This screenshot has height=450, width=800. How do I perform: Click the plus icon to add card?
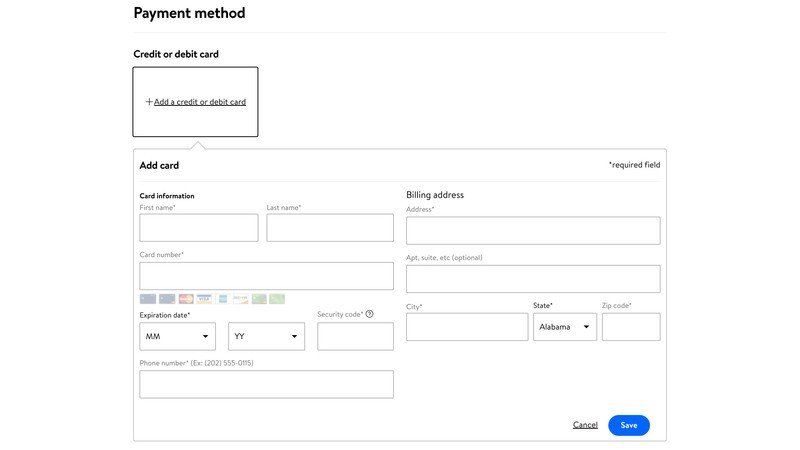click(149, 102)
